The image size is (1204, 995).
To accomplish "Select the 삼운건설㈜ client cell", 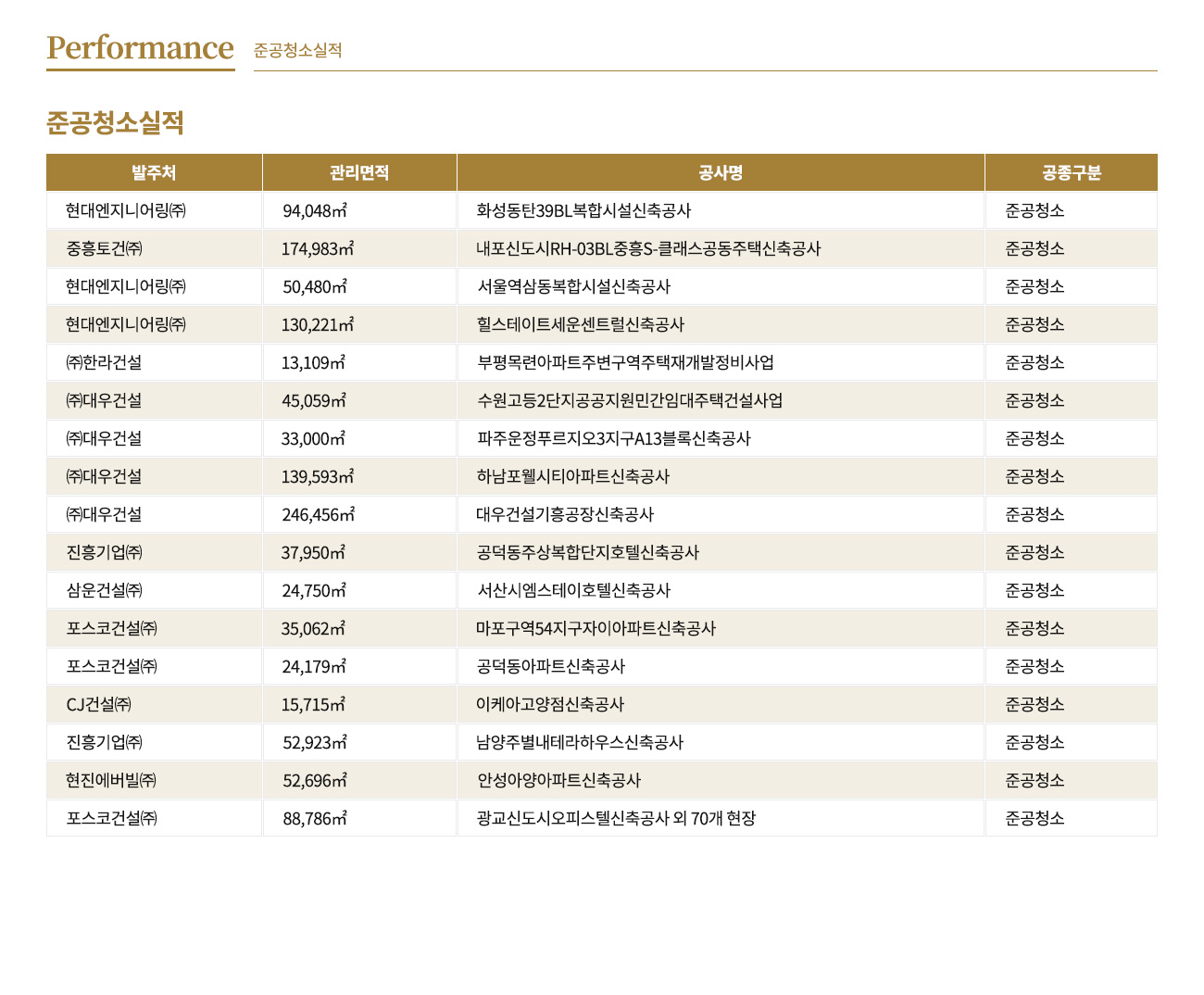I will 104,591.
